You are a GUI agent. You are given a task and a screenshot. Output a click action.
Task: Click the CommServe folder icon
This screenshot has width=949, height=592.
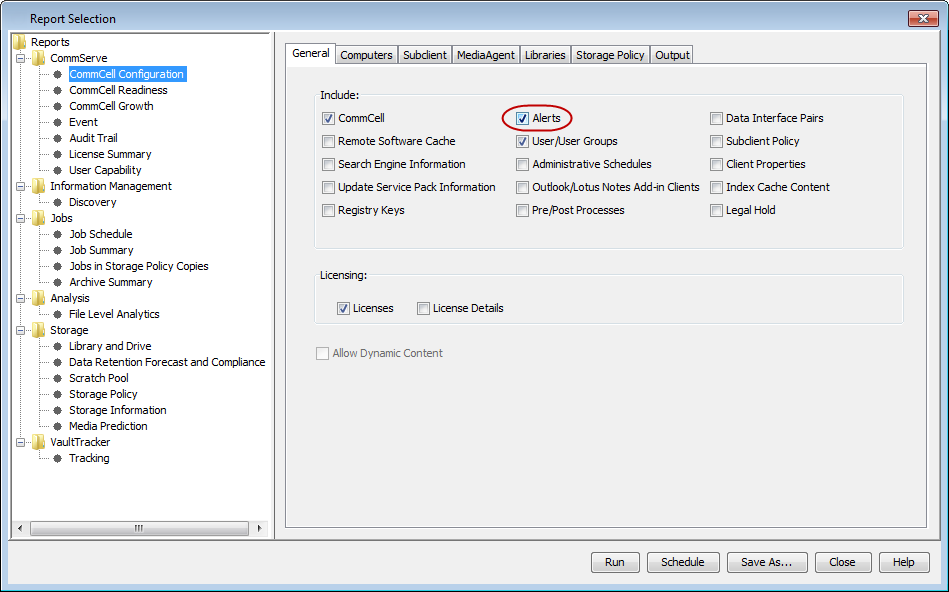[x=39, y=58]
